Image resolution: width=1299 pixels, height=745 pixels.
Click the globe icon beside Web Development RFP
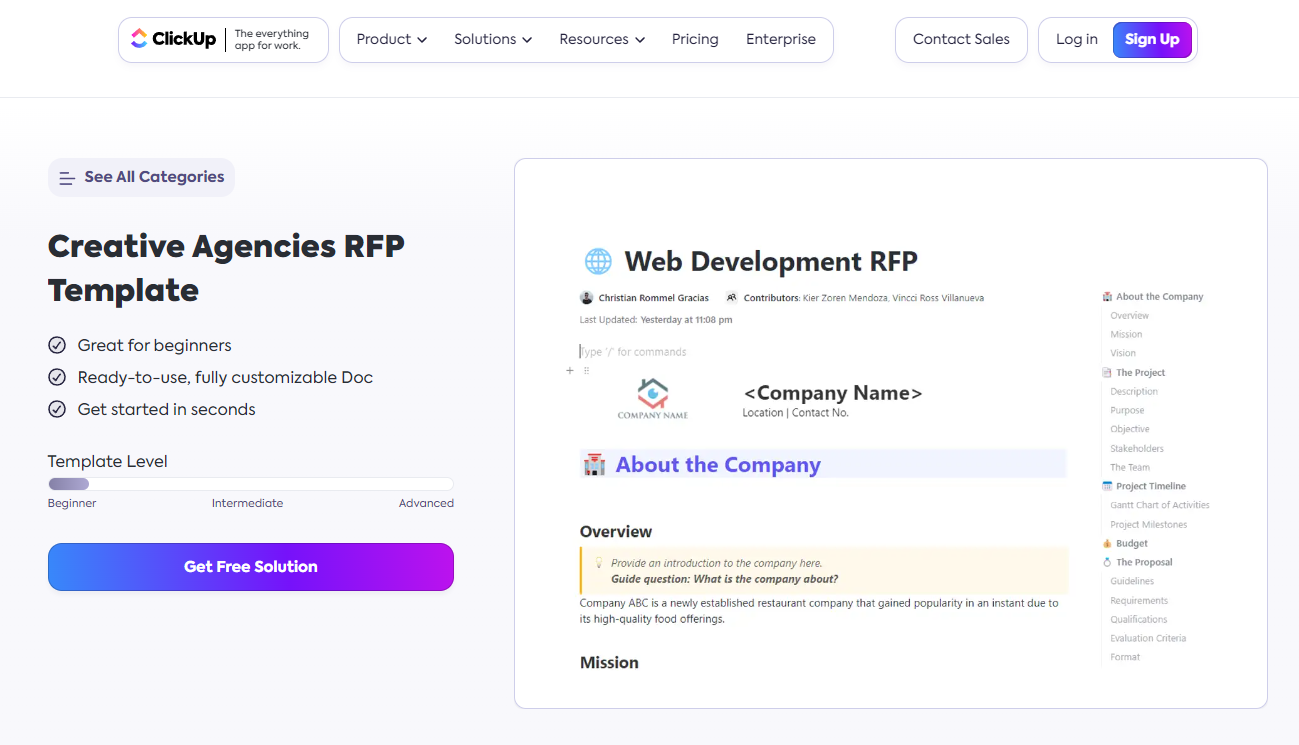pyautogui.click(x=598, y=261)
